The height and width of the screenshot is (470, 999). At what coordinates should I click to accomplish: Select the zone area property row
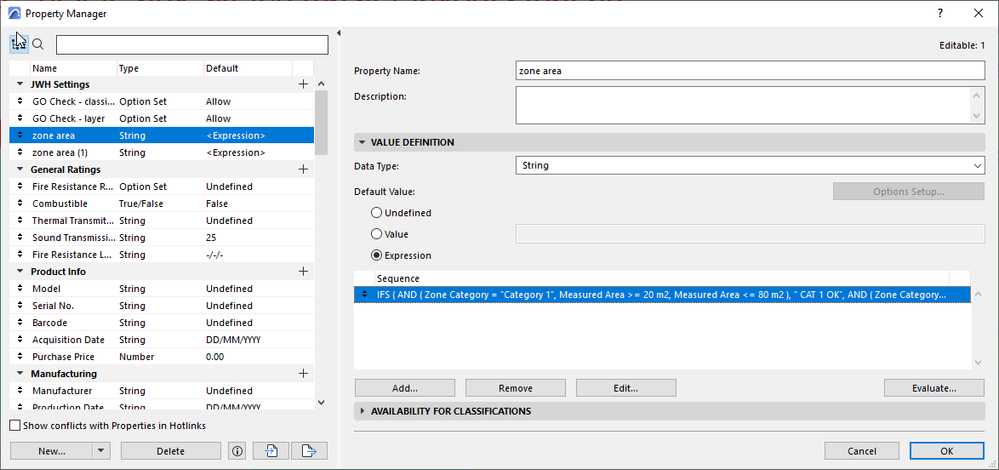(162, 136)
